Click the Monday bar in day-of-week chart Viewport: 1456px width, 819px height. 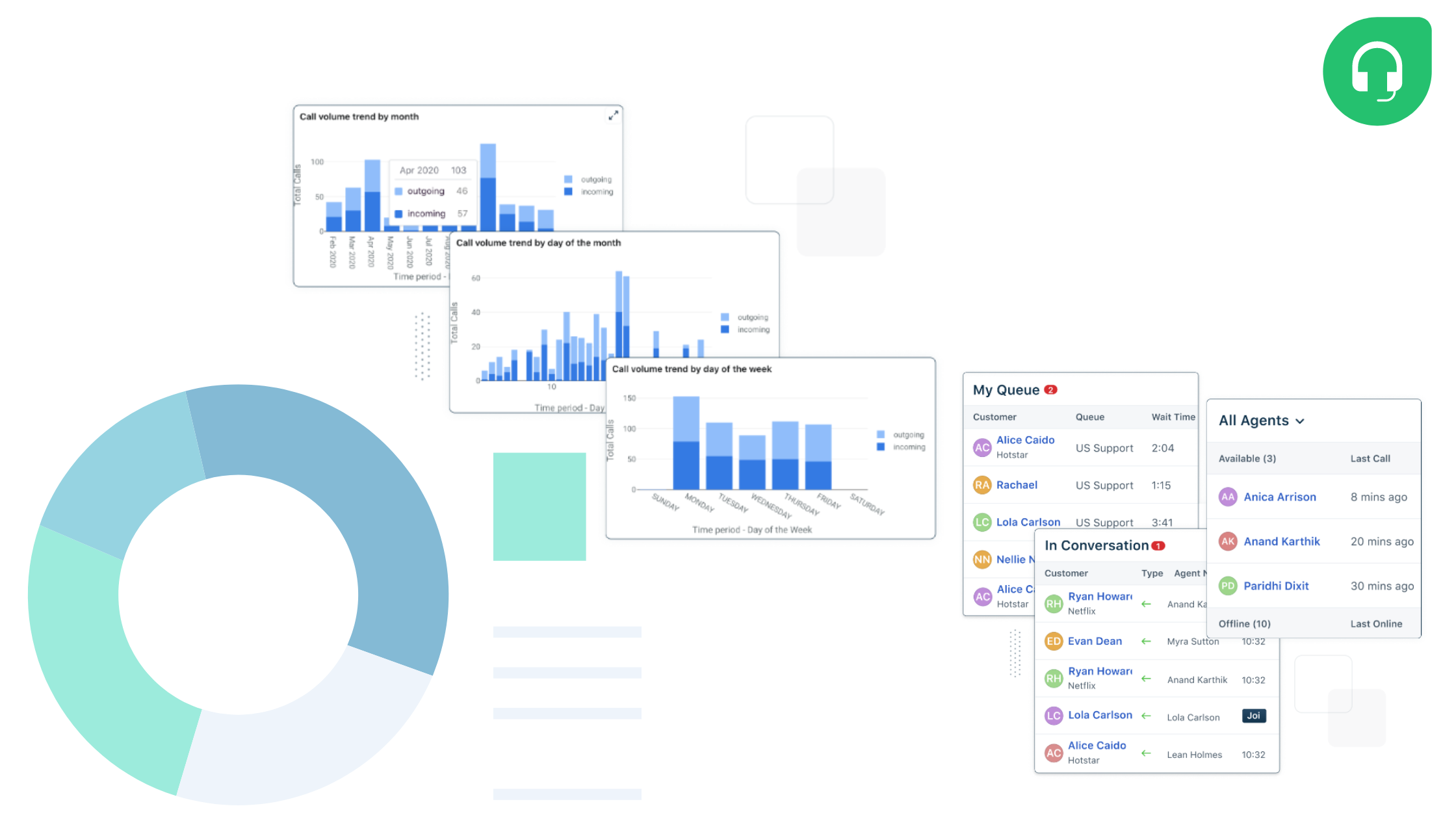click(686, 443)
